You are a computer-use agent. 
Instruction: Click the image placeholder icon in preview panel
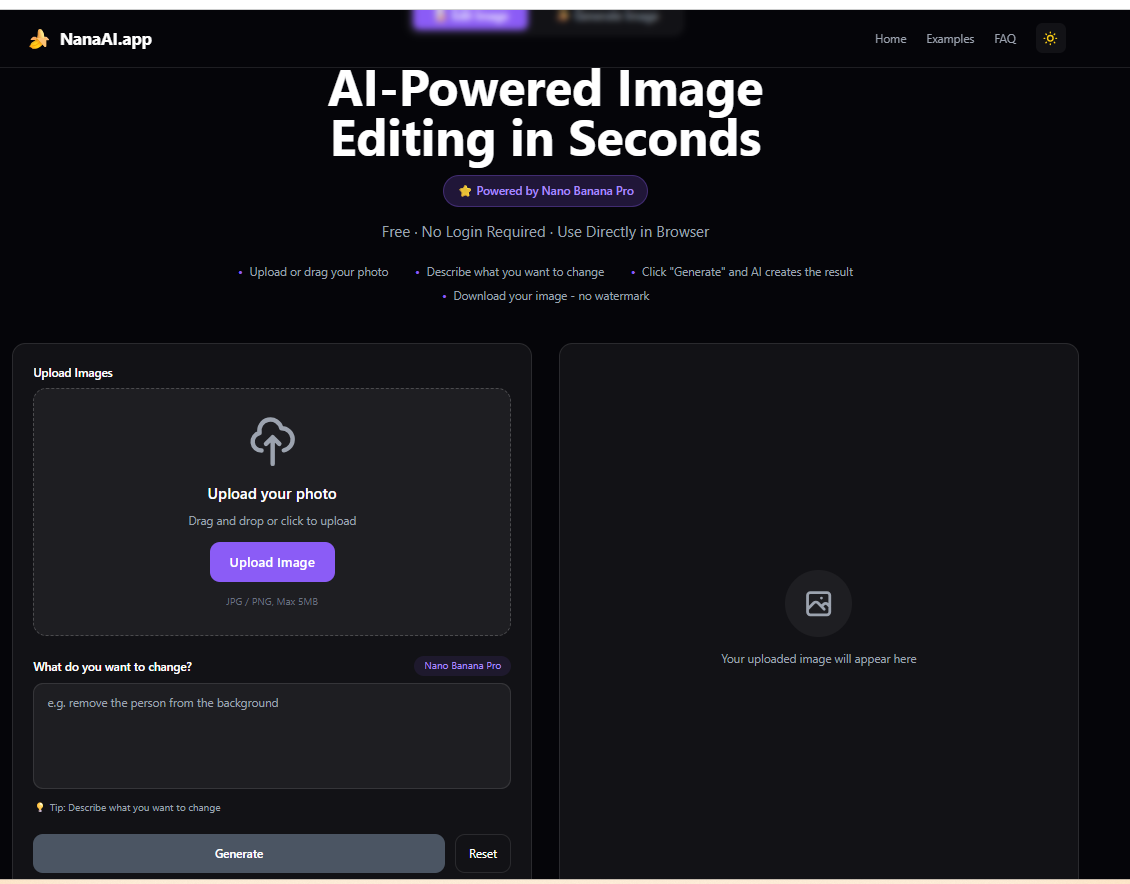(818, 603)
